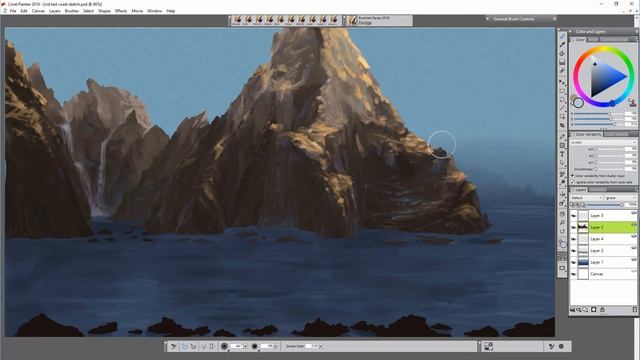Viewport: 640px width, 360px height.
Task: Open the paper texture selector in toolbox
Action: [562, 257]
